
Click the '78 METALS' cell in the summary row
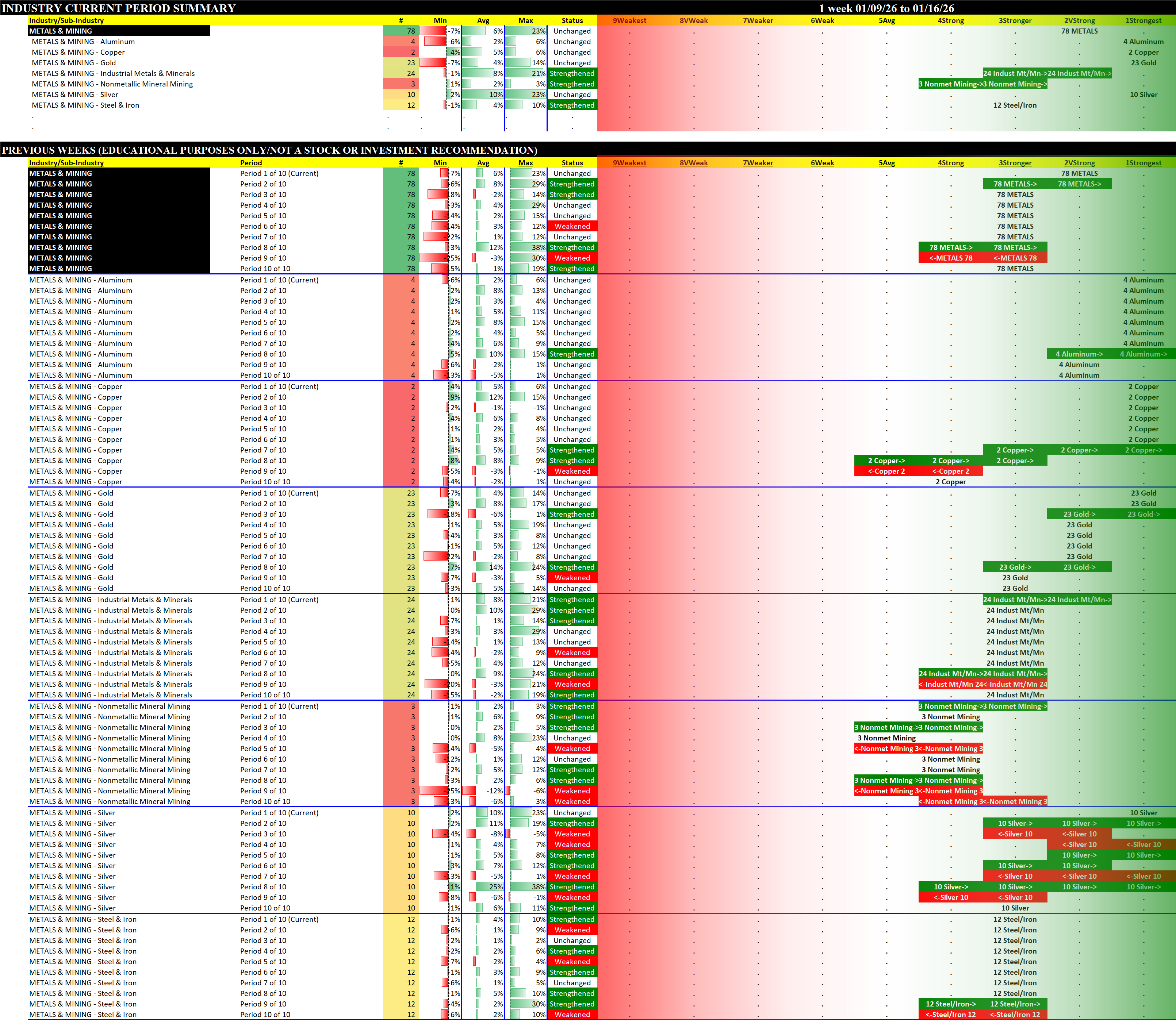pyautogui.click(x=1079, y=31)
